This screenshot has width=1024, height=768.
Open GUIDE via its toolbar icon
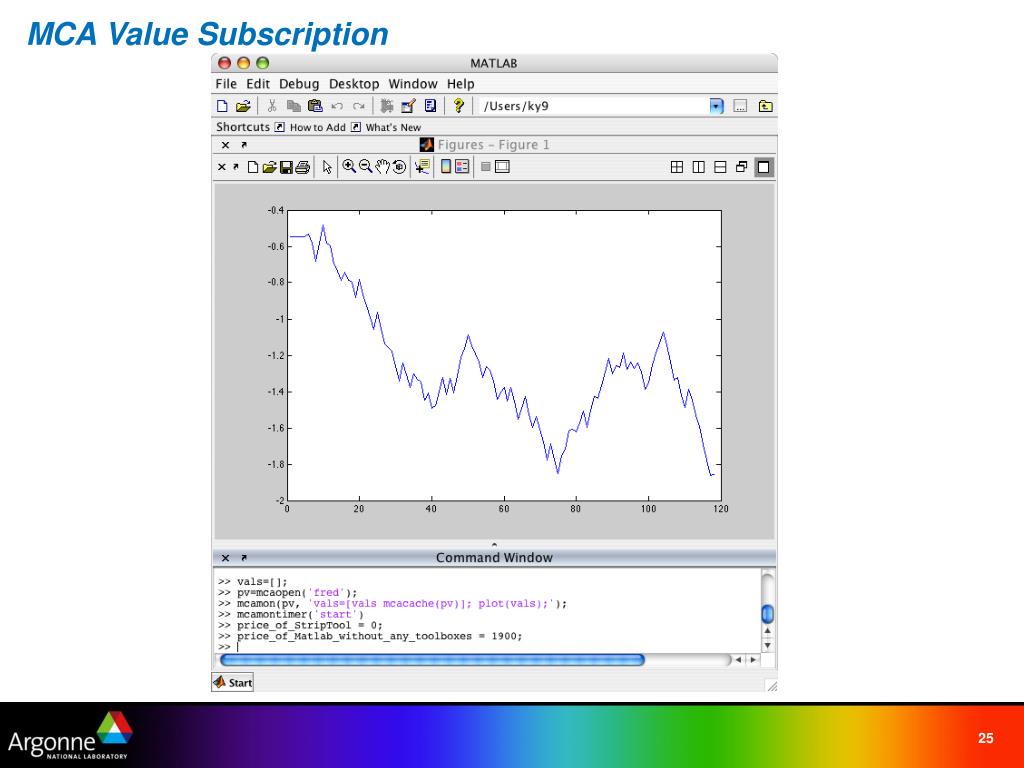coord(408,106)
